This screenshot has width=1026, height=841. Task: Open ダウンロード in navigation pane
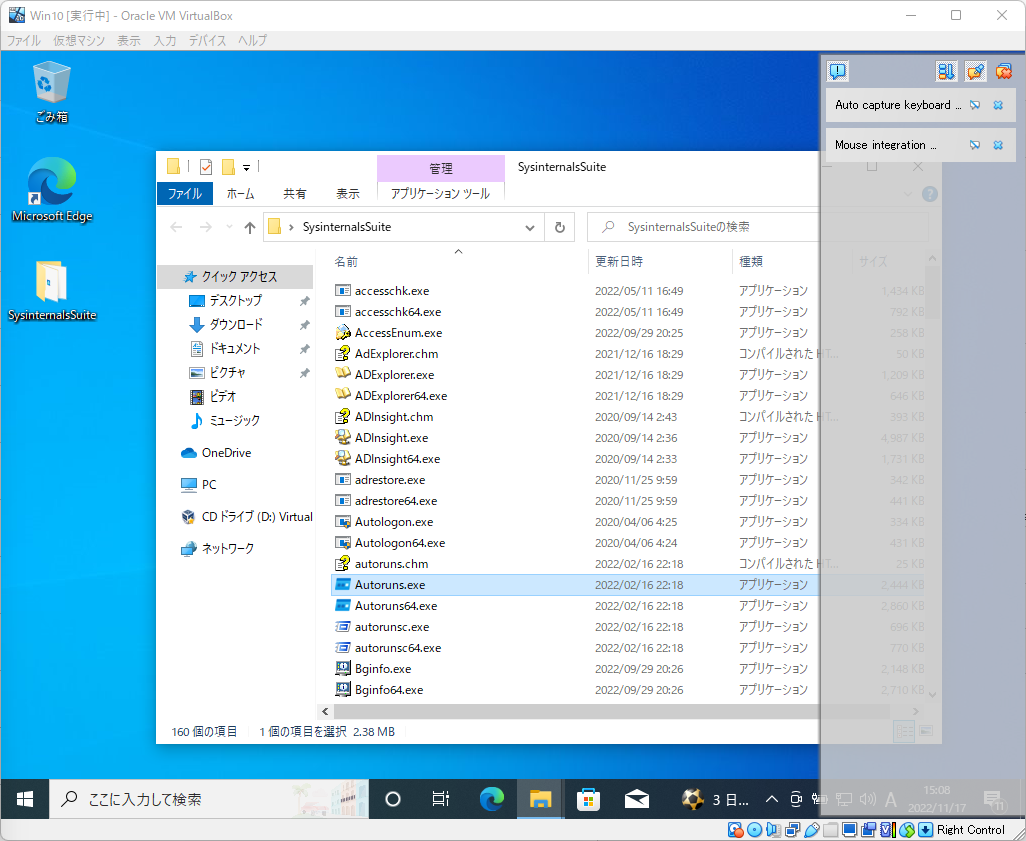[236, 325]
